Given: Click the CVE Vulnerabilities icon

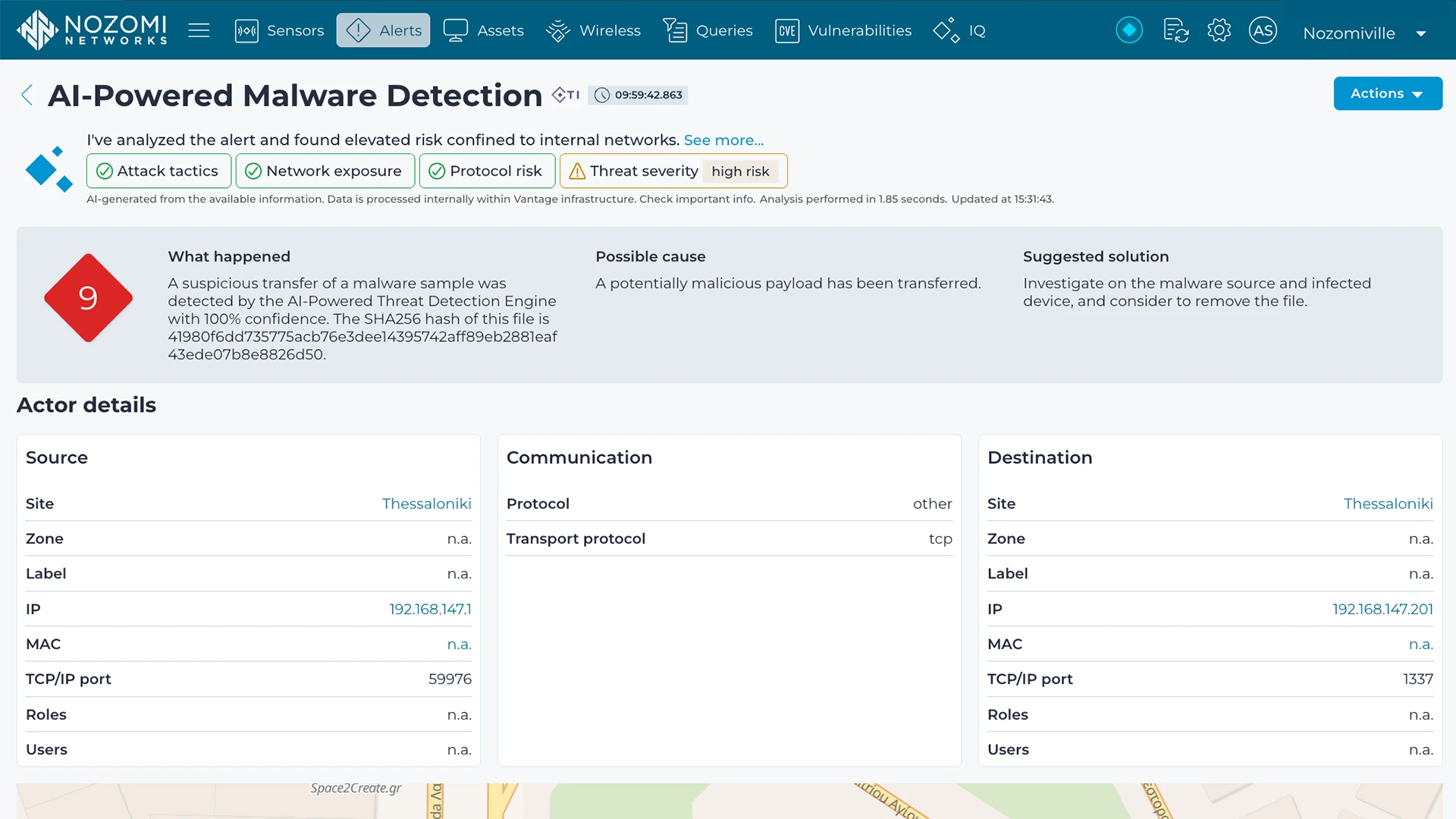Looking at the screenshot, I should 787,31.
